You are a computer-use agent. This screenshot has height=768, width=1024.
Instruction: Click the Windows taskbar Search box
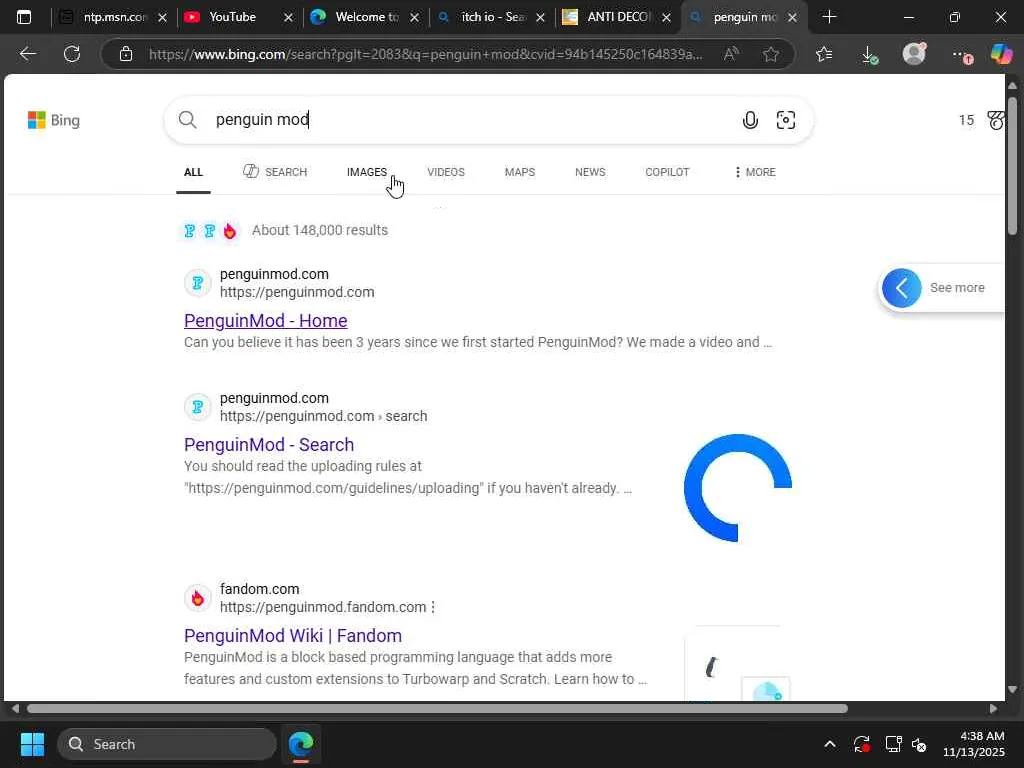pyautogui.click(x=167, y=744)
